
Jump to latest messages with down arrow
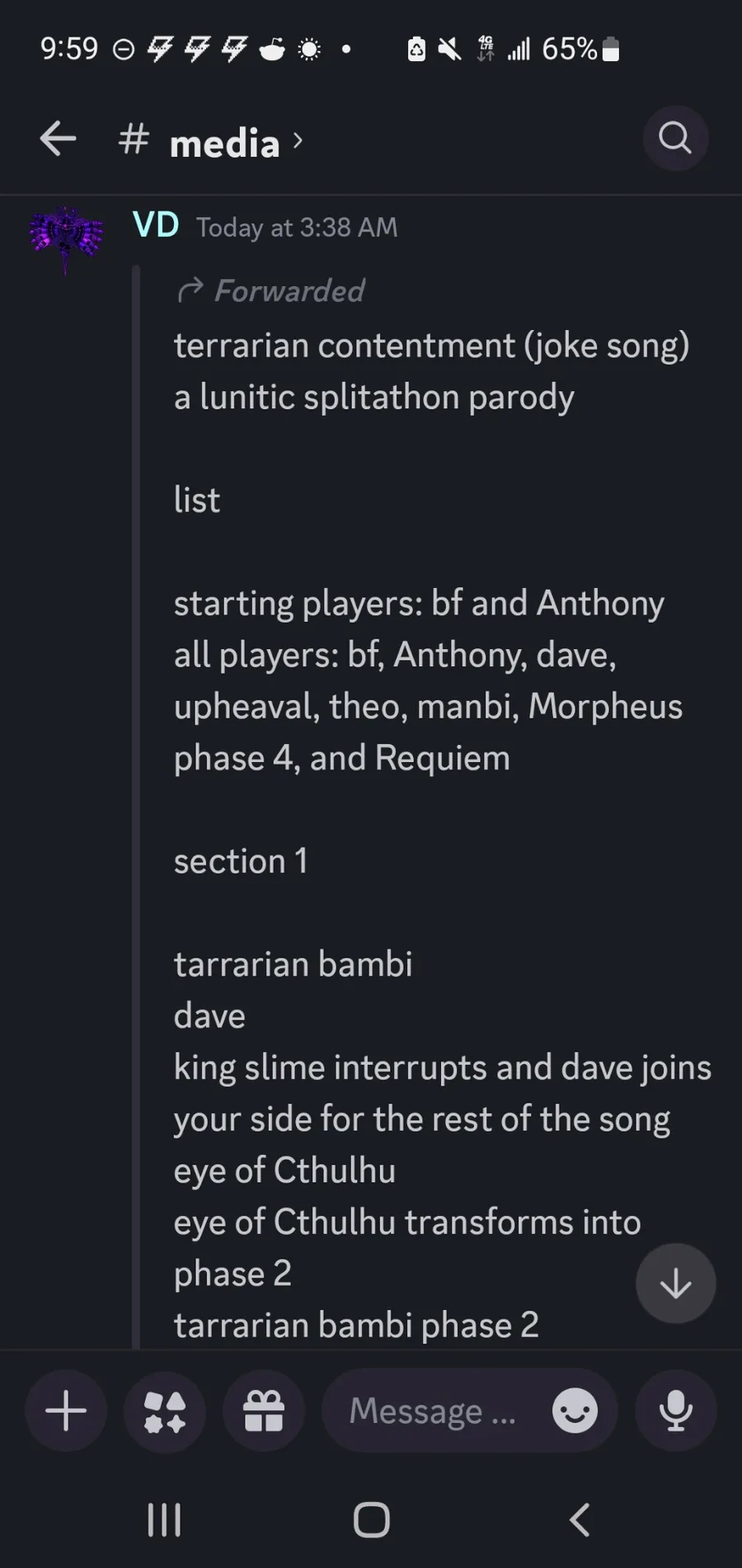point(675,1283)
